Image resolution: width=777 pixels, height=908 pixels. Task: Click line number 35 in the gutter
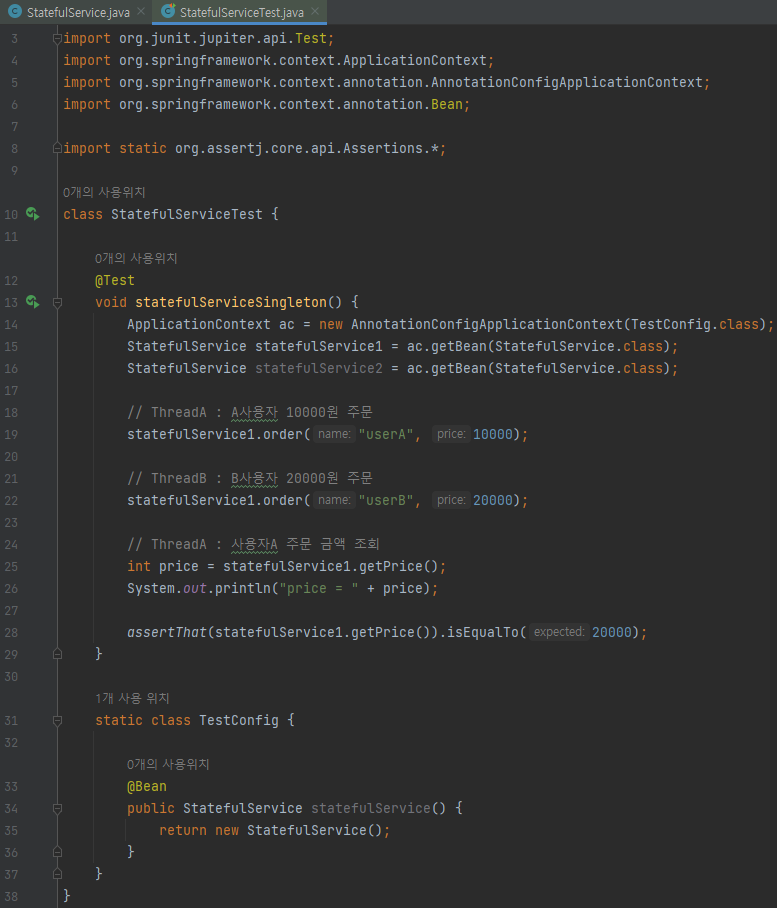coord(11,831)
